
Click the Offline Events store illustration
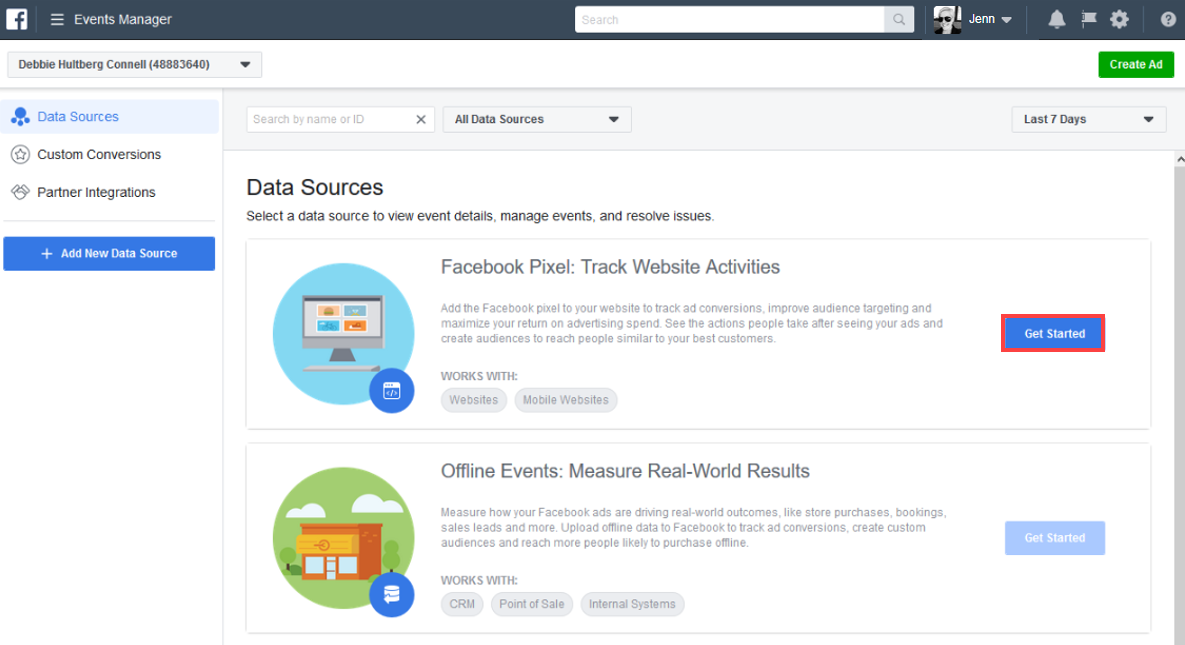[x=343, y=538]
